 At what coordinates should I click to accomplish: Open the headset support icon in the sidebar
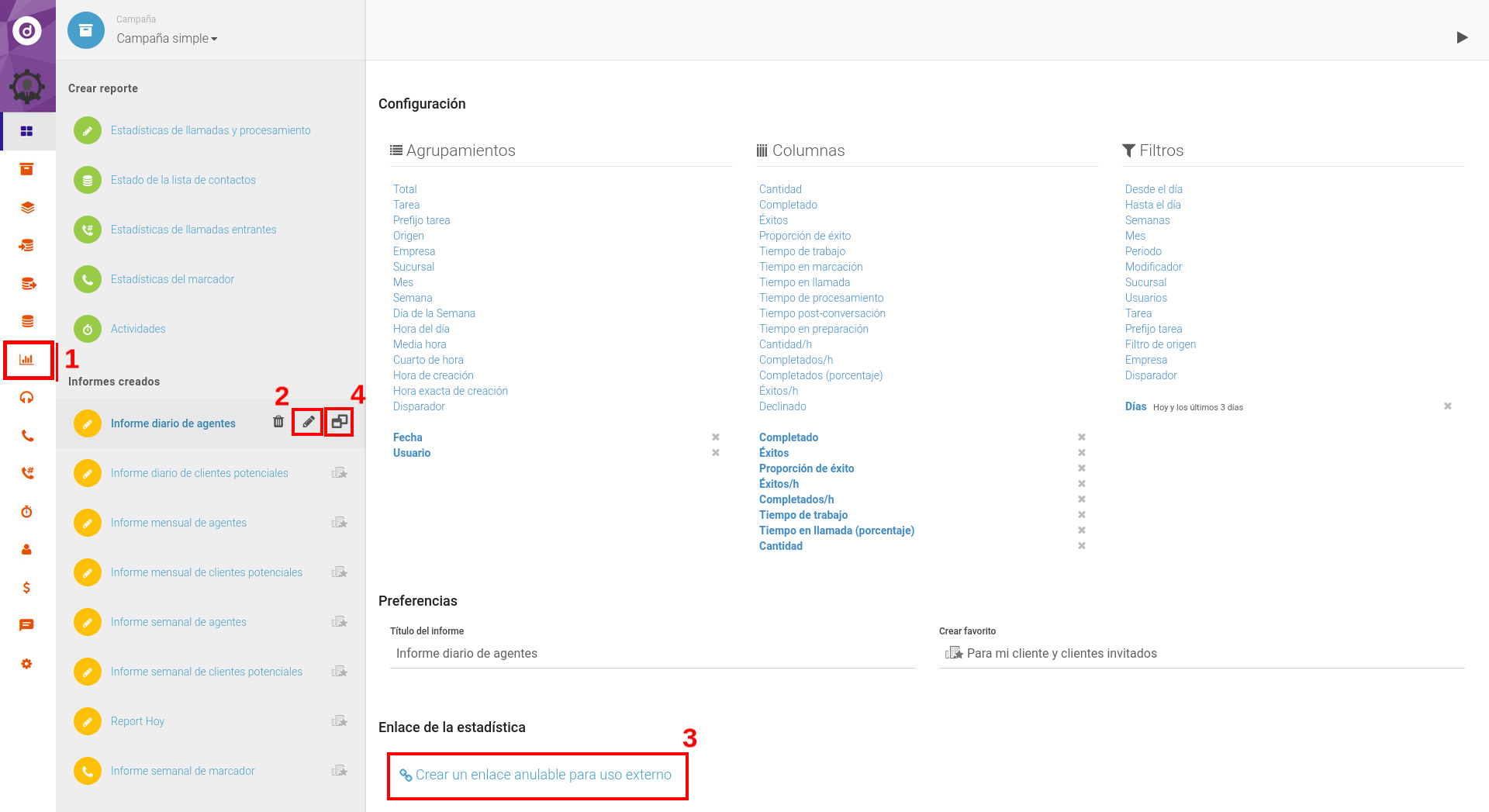coord(28,398)
